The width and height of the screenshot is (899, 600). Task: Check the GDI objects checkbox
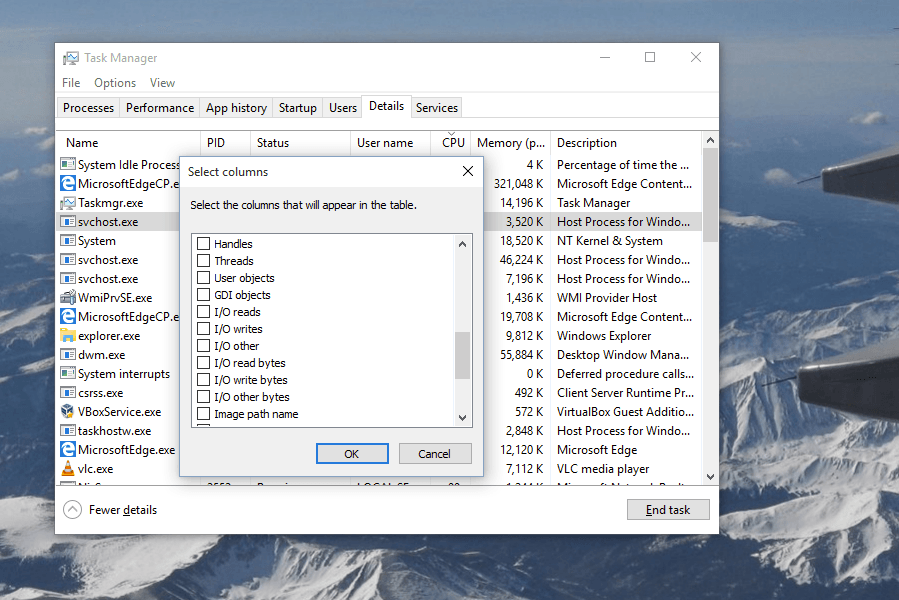click(204, 295)
